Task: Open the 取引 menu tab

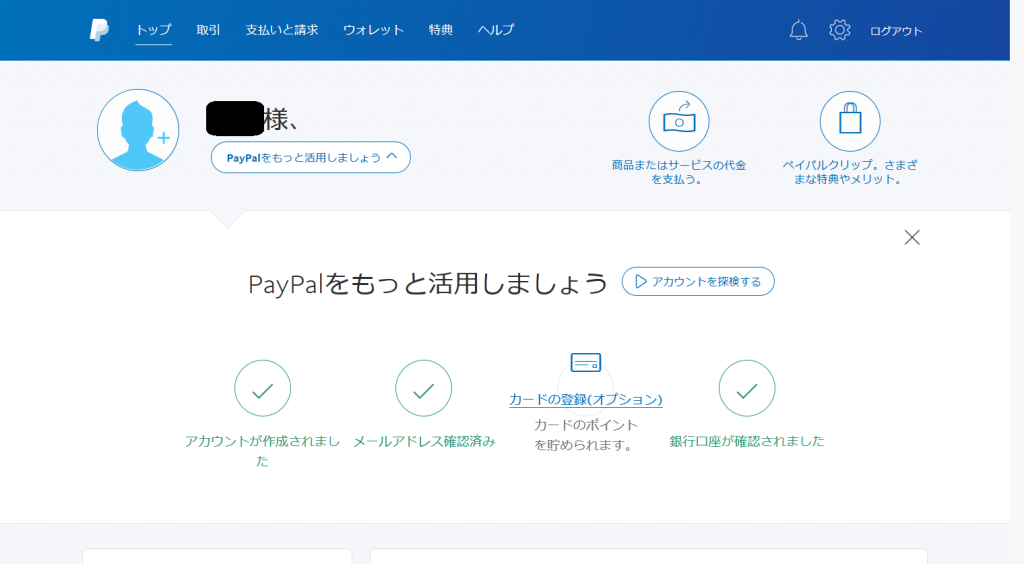Action: pyautogui.click(x=209, y=30)
